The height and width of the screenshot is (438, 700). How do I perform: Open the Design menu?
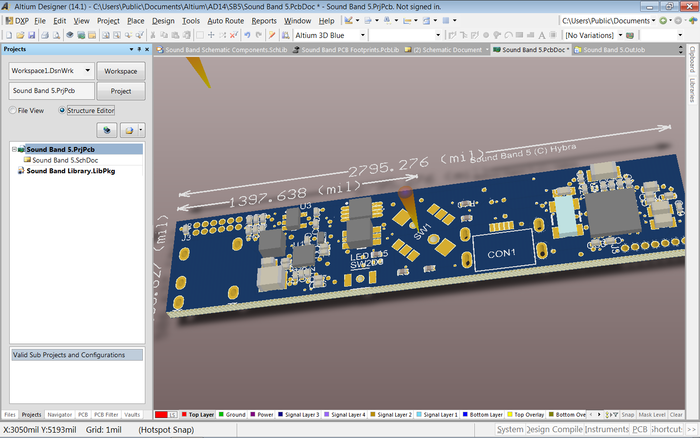click(x=163, y=21)
